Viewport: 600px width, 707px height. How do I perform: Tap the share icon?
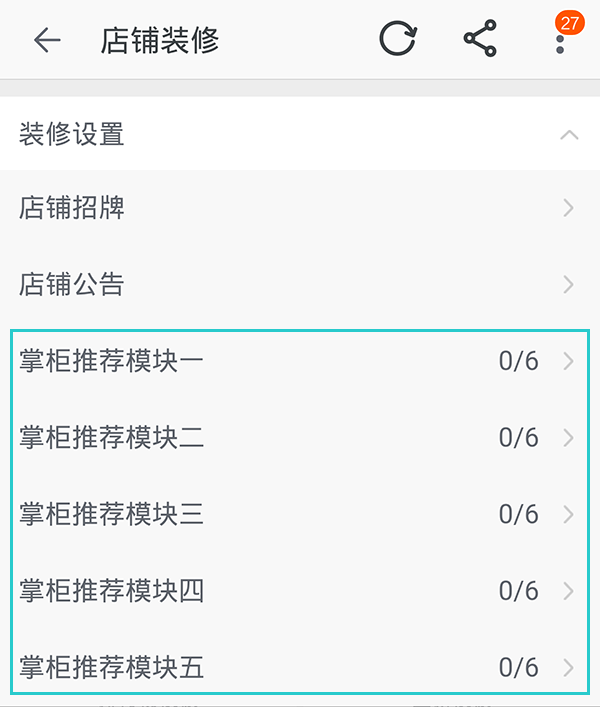[480, 40]
